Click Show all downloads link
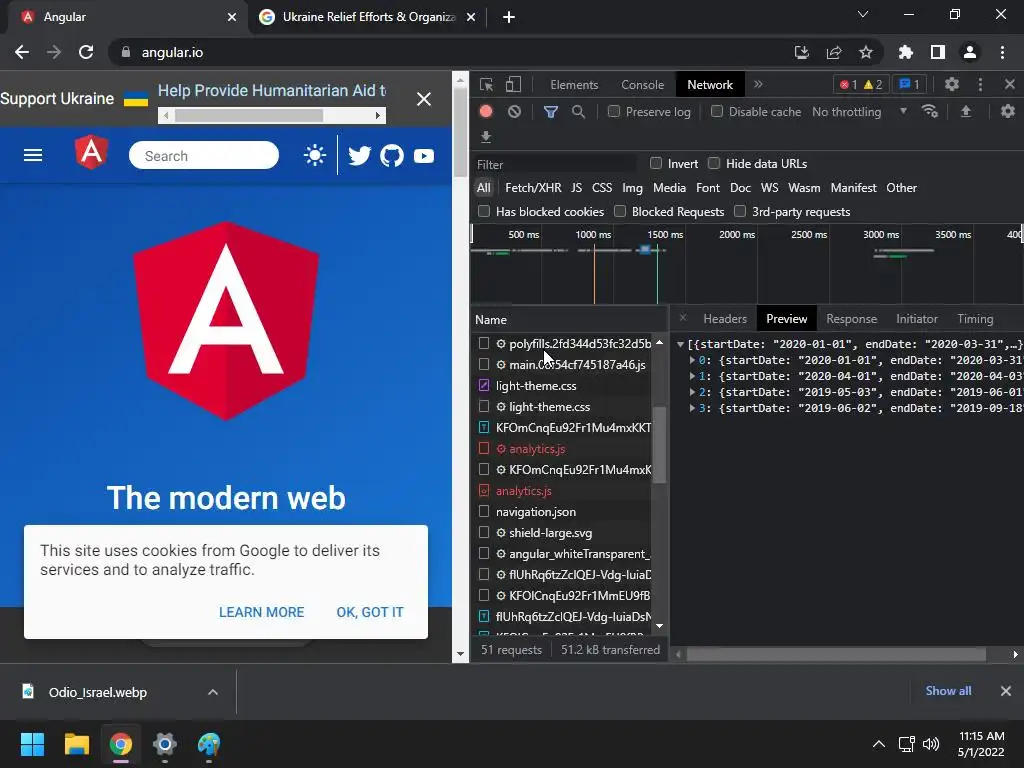Image resolution: width=1024 pixels, height=768 pixels. pos(948,691)
